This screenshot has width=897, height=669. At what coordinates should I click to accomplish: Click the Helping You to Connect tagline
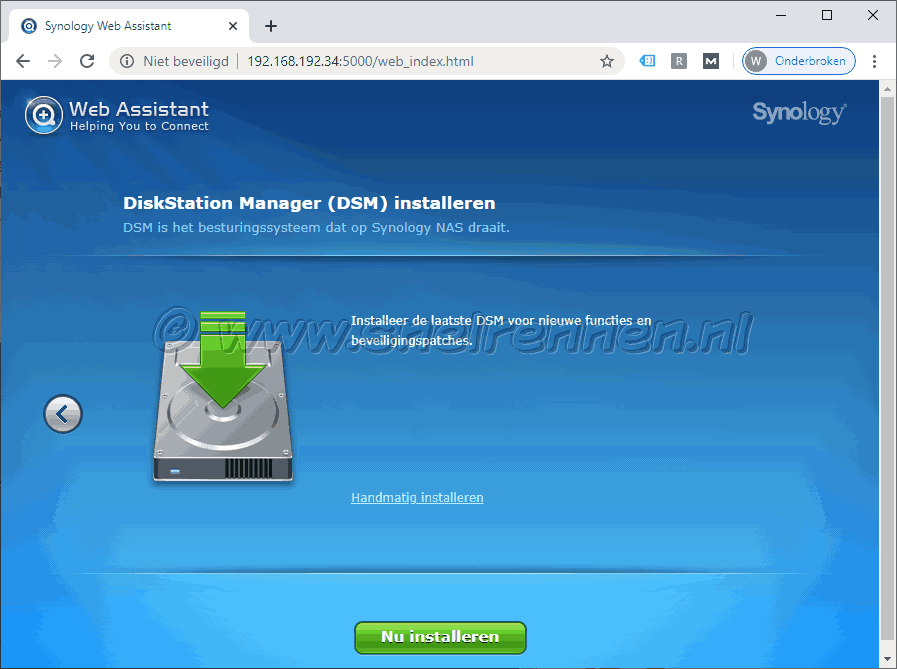[x=139, y=126]
